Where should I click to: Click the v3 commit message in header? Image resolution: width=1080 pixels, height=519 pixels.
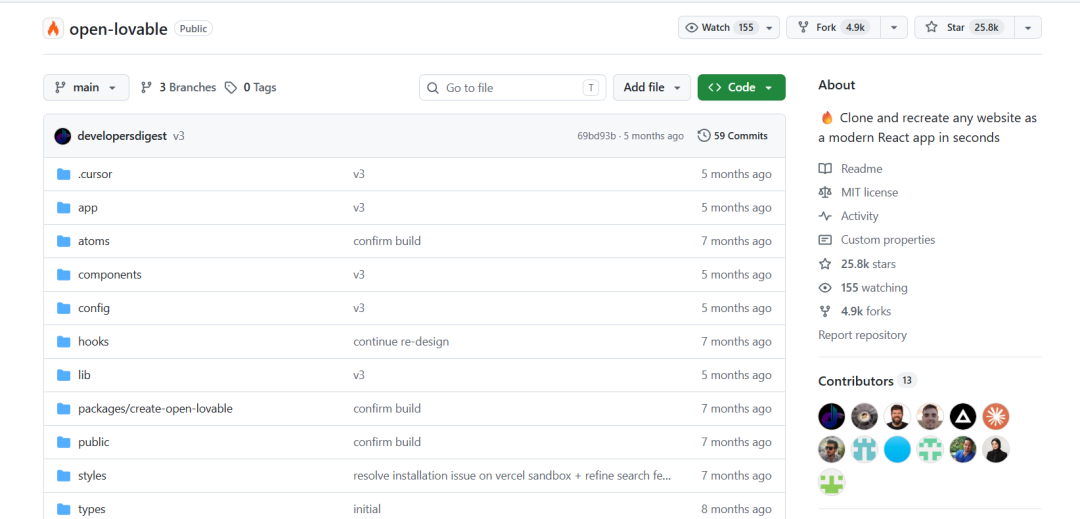178,136
